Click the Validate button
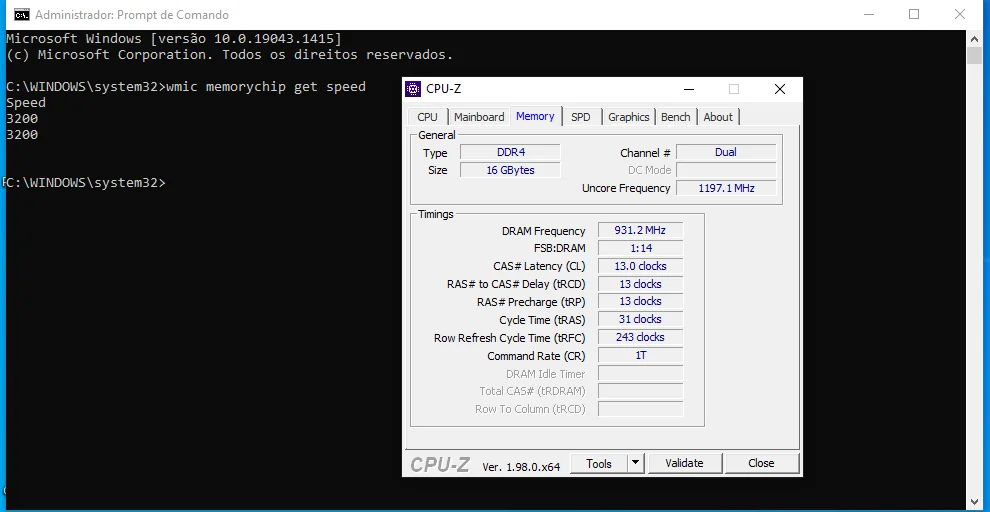The image size is (990, 512). [684, 463]
